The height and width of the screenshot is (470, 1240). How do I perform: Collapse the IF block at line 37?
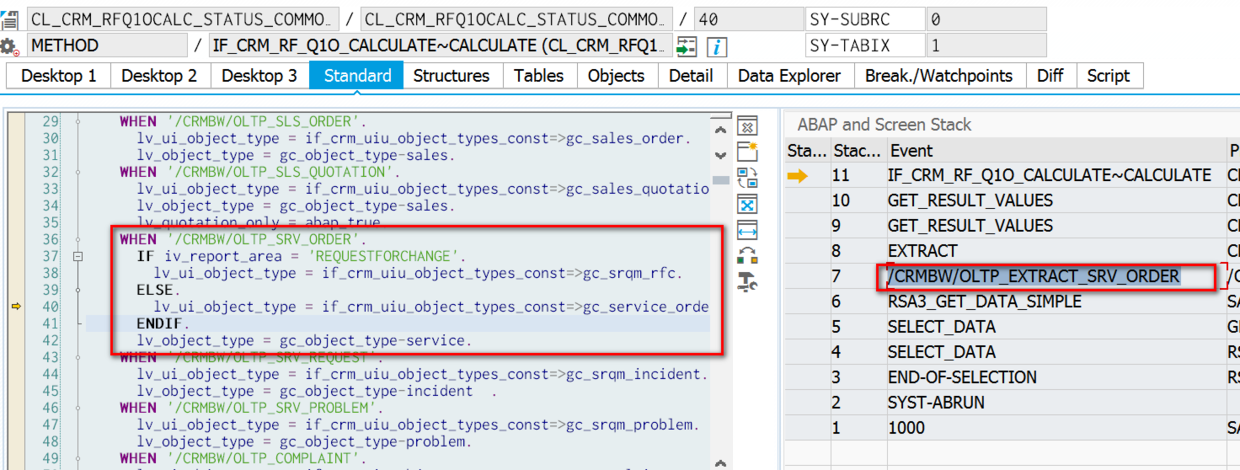(77, 257)
